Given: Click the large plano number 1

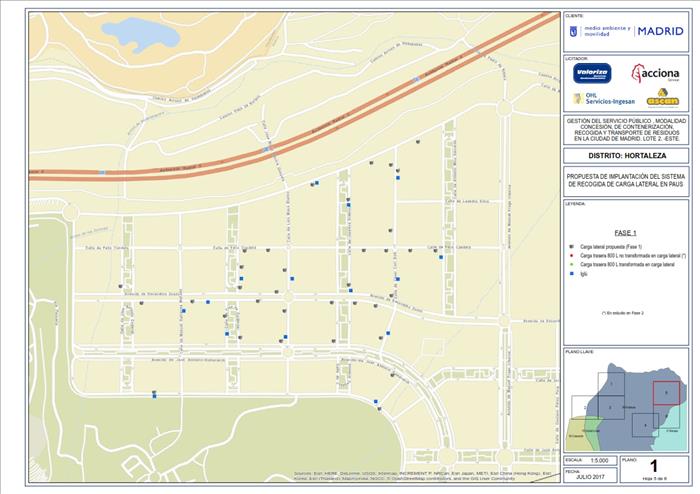Looking at the screenshot, I should [x=654, y=465].
